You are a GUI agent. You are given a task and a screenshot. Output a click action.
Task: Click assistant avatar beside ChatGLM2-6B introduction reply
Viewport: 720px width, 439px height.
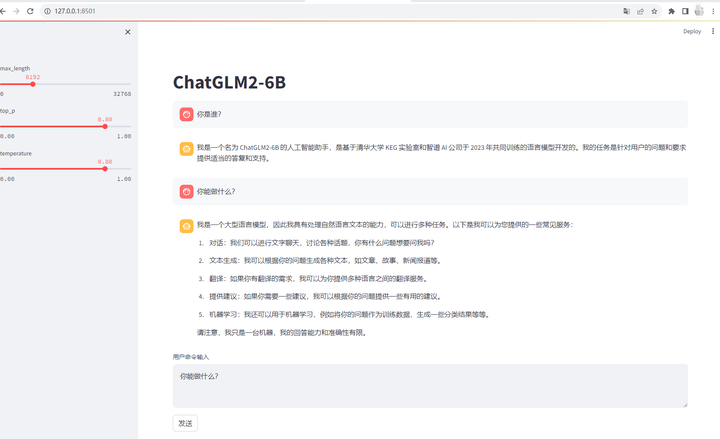click(186, 149)
